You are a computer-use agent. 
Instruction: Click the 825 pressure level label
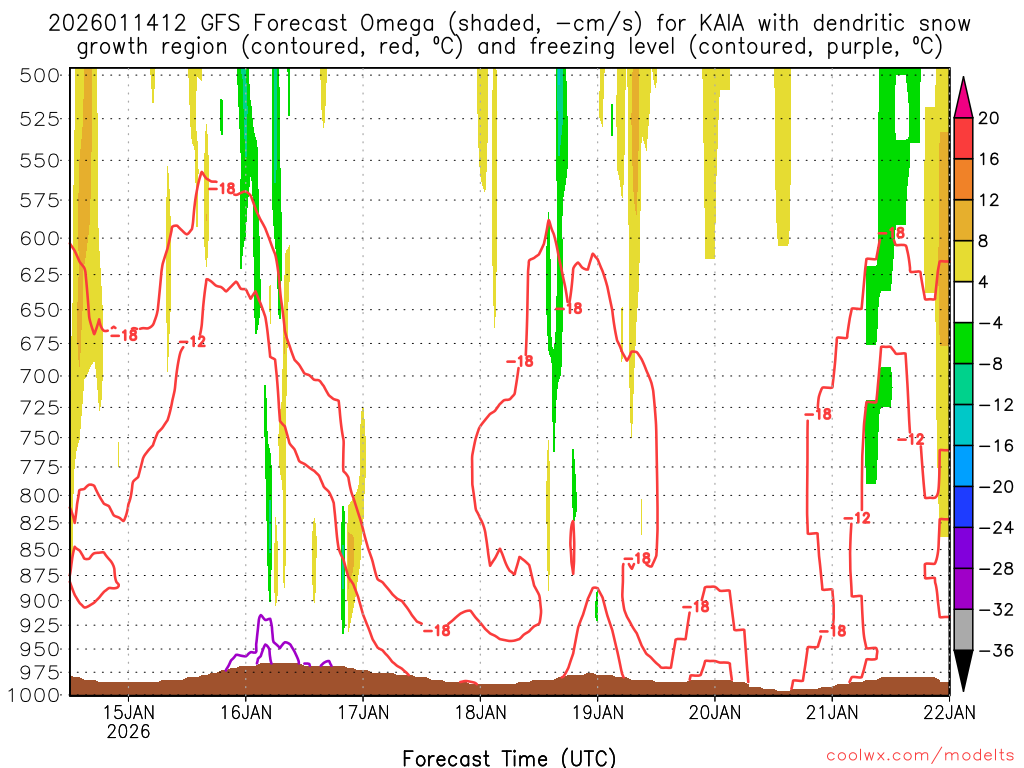pos(40,524)
